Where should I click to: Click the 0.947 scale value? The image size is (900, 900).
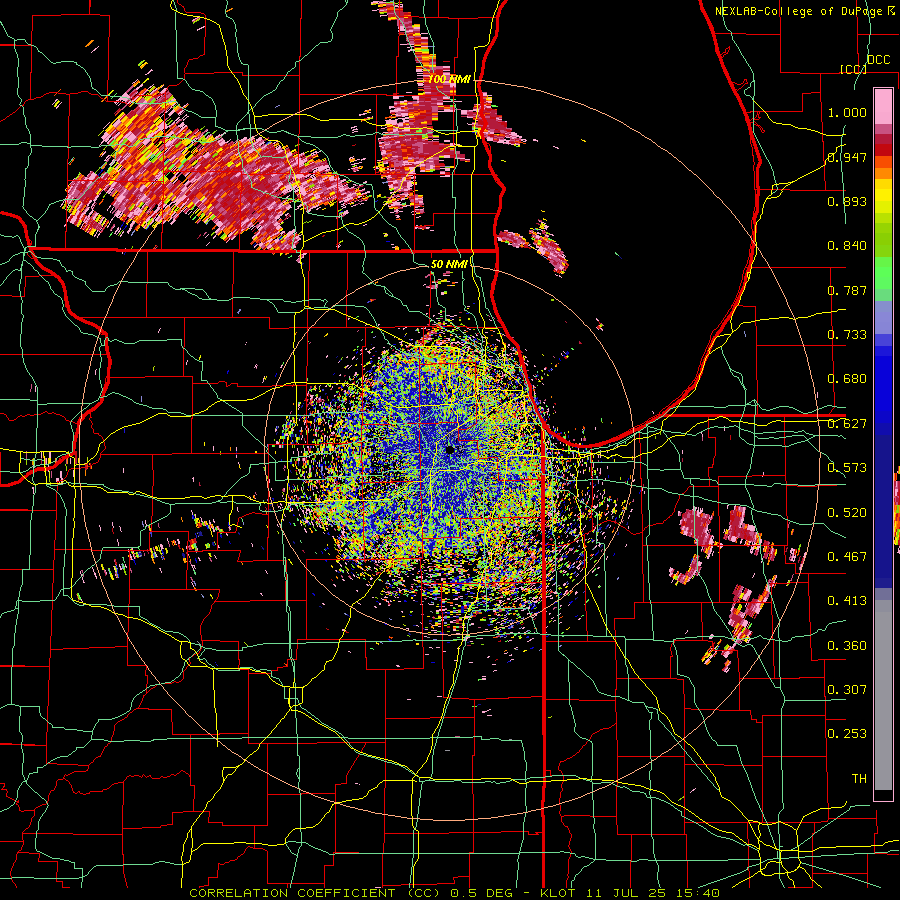tap(847, 157)
